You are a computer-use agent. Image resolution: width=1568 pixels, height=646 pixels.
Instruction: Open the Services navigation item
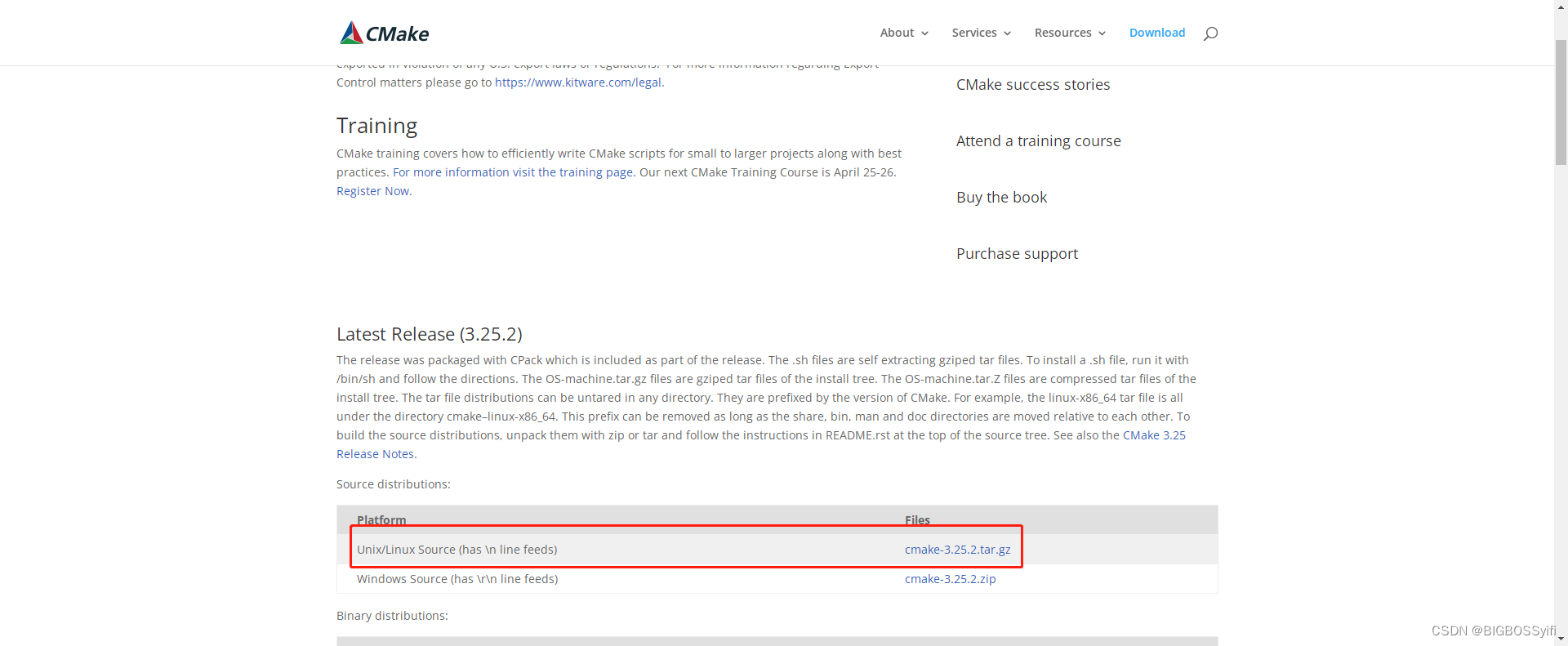pyautogui.click(x=974, y=33)
